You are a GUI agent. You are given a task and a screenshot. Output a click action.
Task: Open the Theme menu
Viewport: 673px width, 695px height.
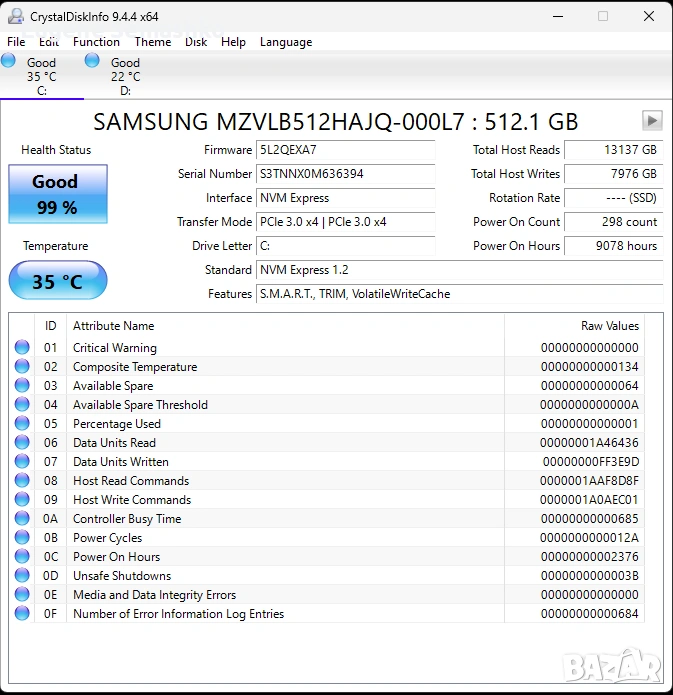point(153,42)
